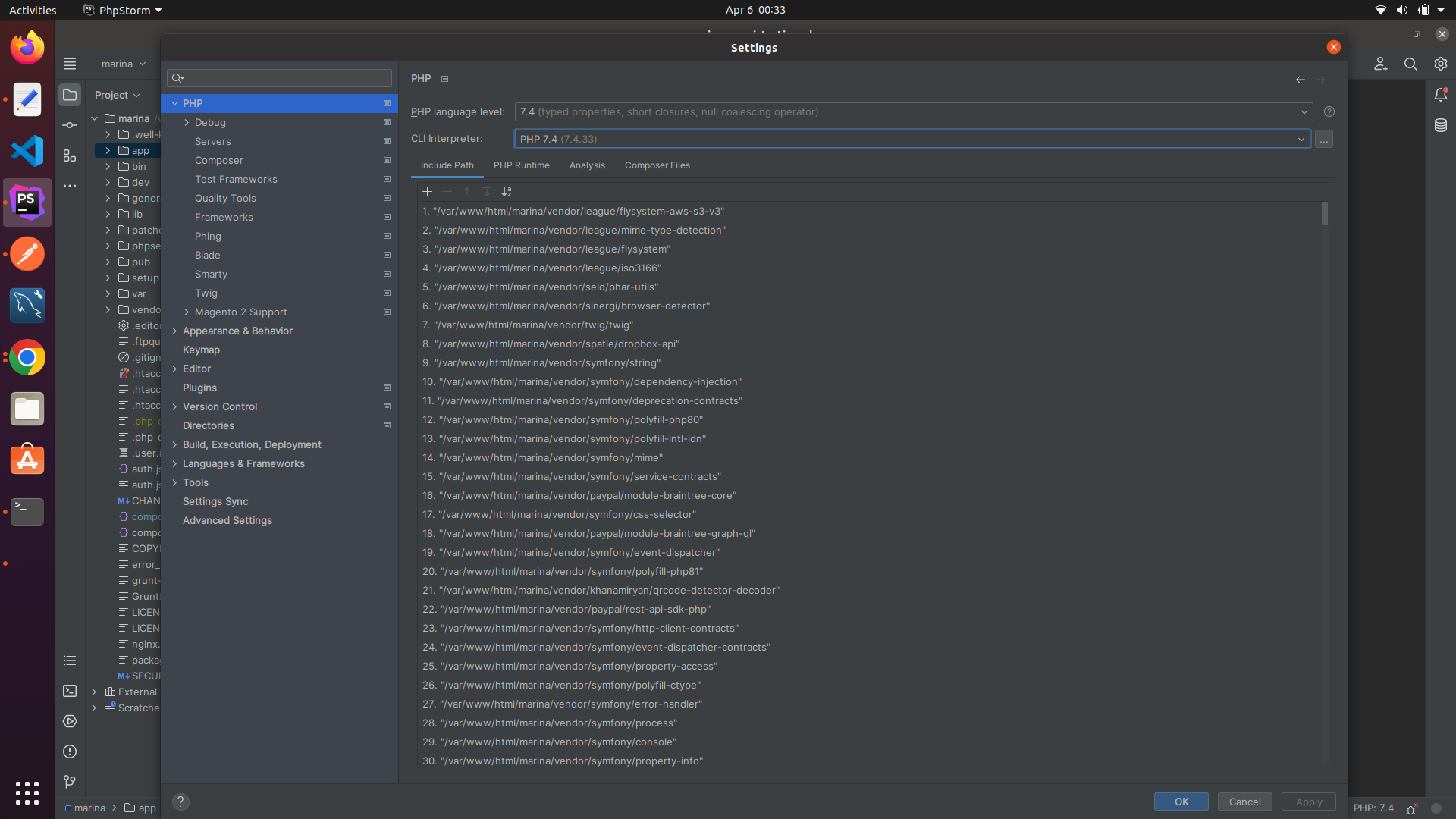Open MySQL Workbench from dock
This screenshot has width=1456, height=819.
[27, 306]
